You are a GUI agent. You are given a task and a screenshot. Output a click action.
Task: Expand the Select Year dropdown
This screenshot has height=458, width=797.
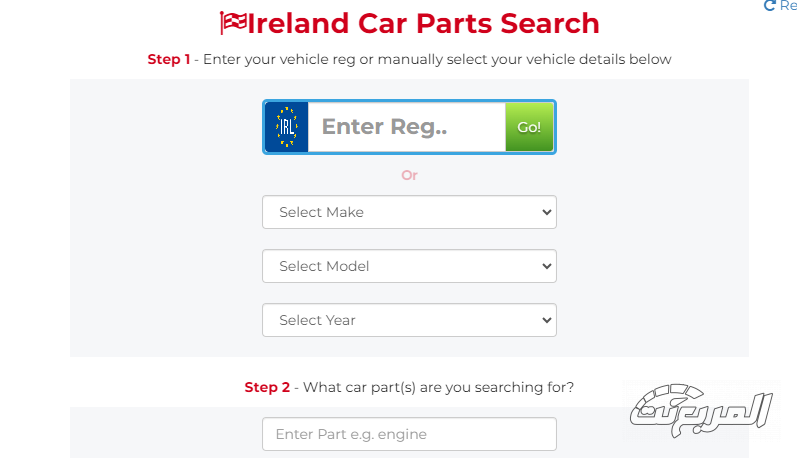point(408,320)
